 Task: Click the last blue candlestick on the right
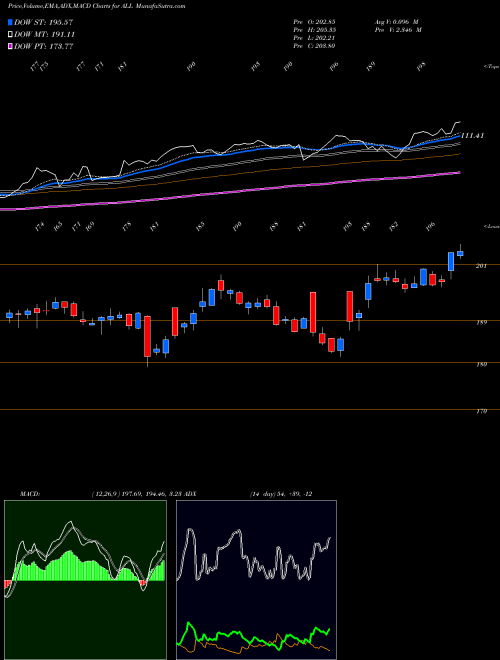click(460, 253)
